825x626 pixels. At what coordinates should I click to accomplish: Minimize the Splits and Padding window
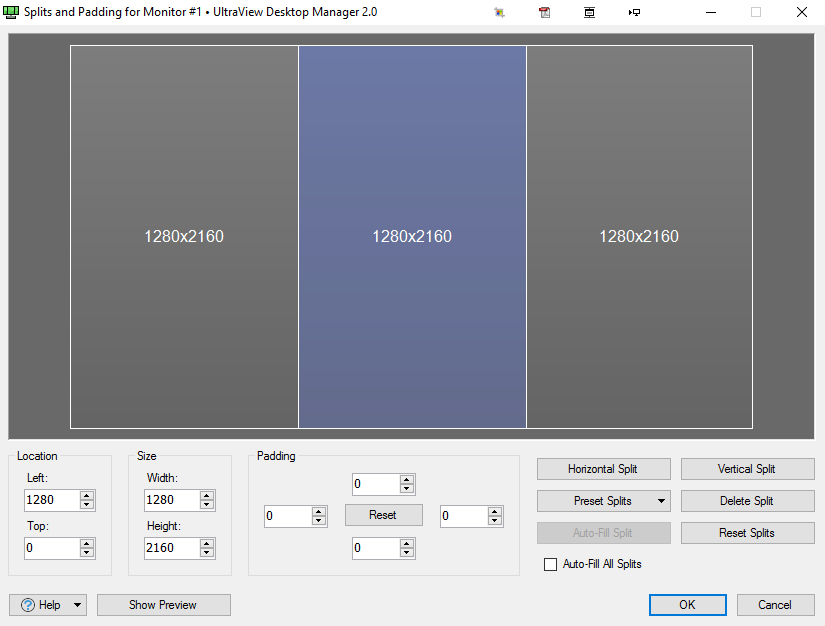point(711,12)
